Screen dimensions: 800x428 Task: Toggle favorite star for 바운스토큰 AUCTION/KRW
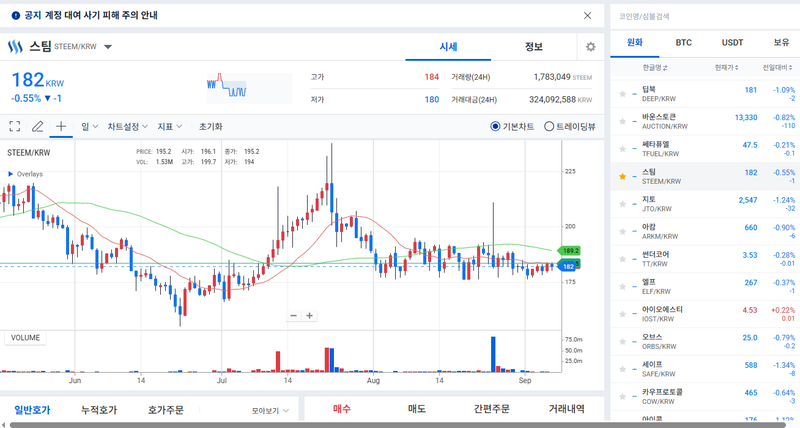(622, 121)
